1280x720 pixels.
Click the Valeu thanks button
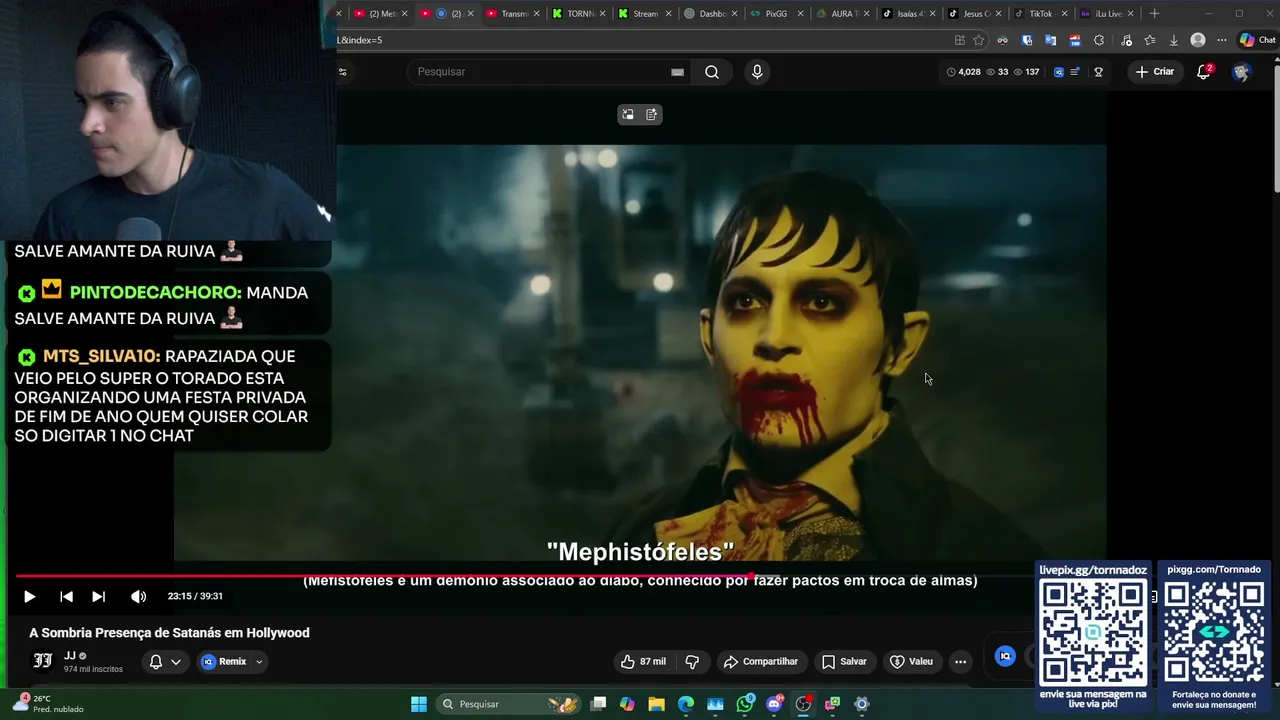911,661
